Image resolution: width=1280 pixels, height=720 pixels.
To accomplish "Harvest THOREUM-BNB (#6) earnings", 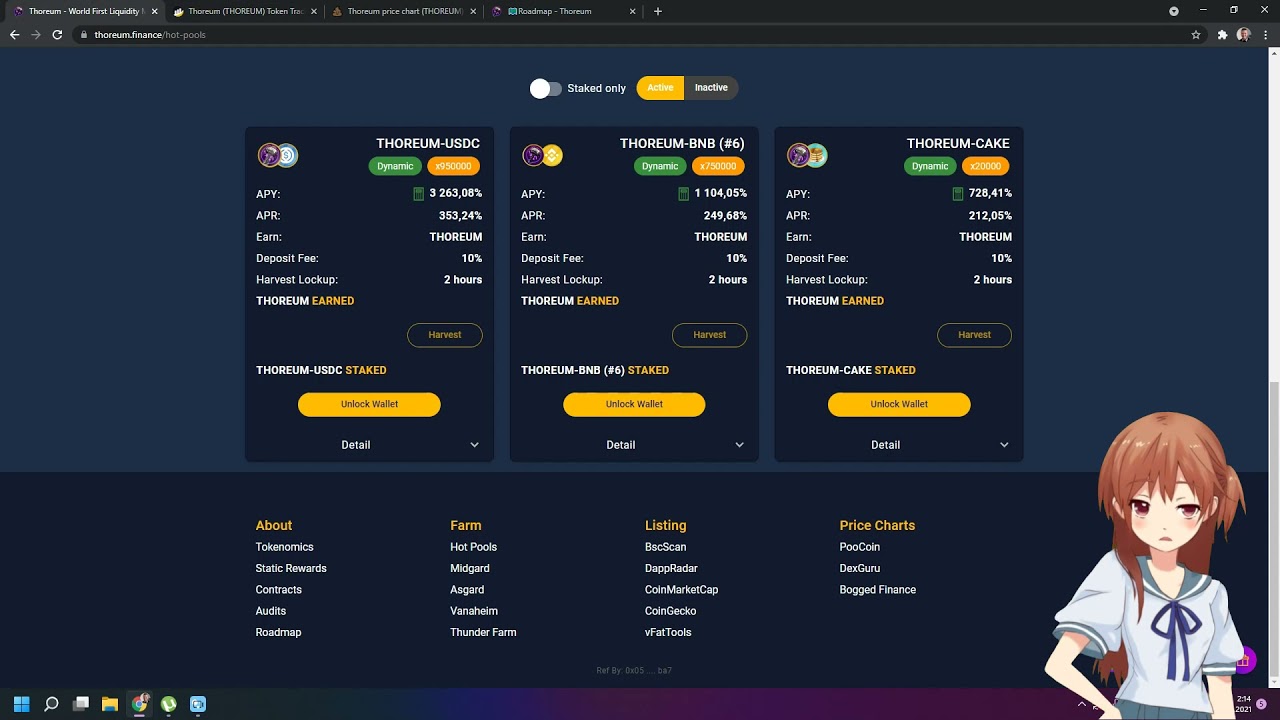I will 710,335.
